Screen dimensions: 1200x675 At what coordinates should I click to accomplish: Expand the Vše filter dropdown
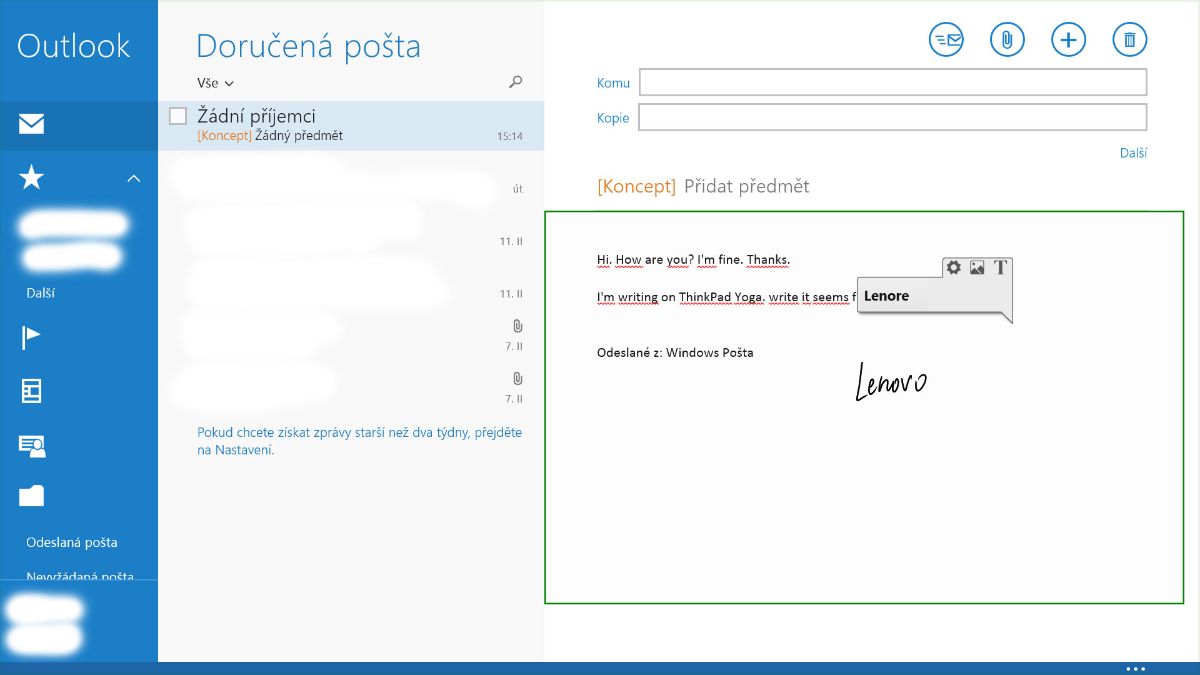pyautogui.click(x=215, y=83)
